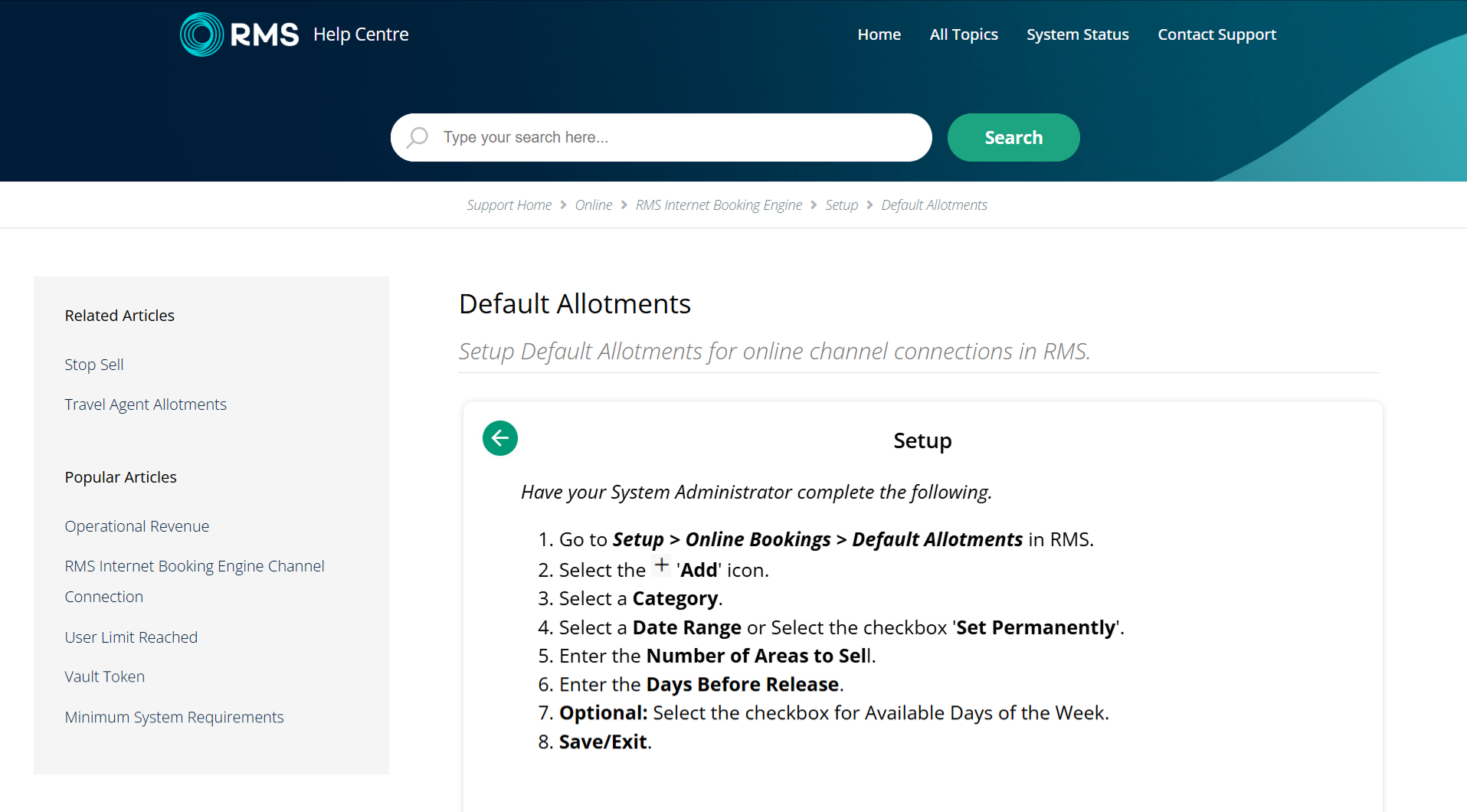Viewport: 1467px width, 812px height.
Task: Open Contact Support in top navigation
Action: pyautogui.click(x=1216, y=34)
